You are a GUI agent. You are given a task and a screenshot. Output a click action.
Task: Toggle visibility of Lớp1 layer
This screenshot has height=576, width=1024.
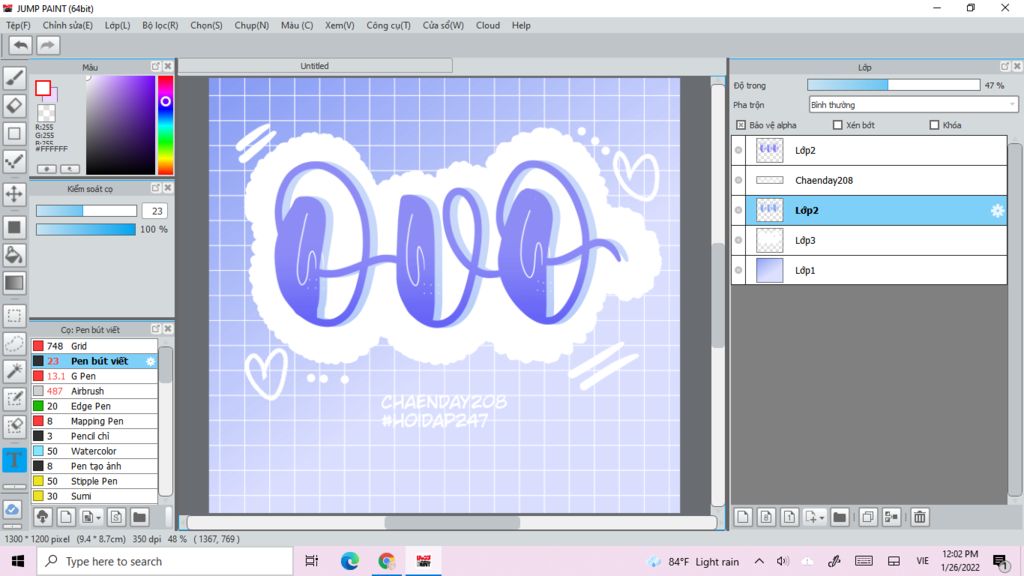point(739,270)
